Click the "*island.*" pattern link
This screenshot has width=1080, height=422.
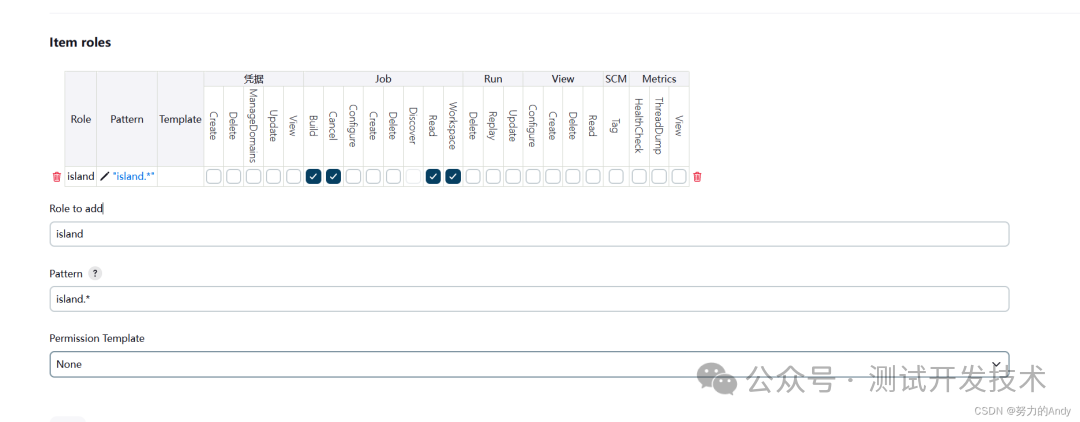pyautogui.click(x=134, y=176)
